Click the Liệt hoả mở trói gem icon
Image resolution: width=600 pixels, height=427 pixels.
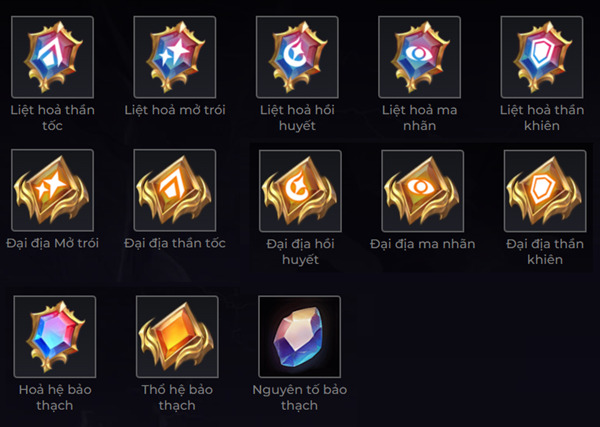(x=175, y=56)
